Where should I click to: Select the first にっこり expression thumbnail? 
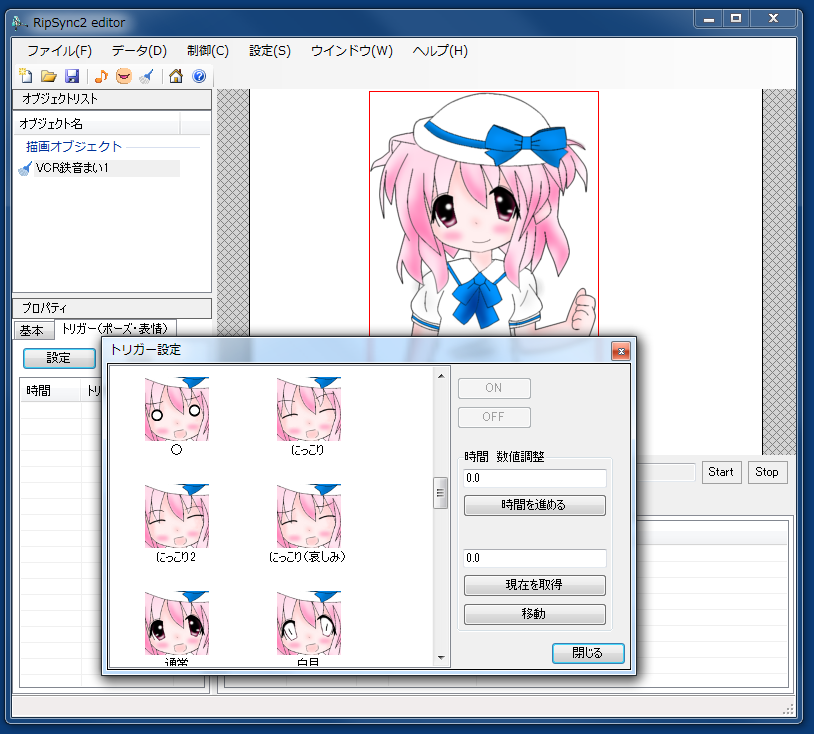click(x=308, y=409)
